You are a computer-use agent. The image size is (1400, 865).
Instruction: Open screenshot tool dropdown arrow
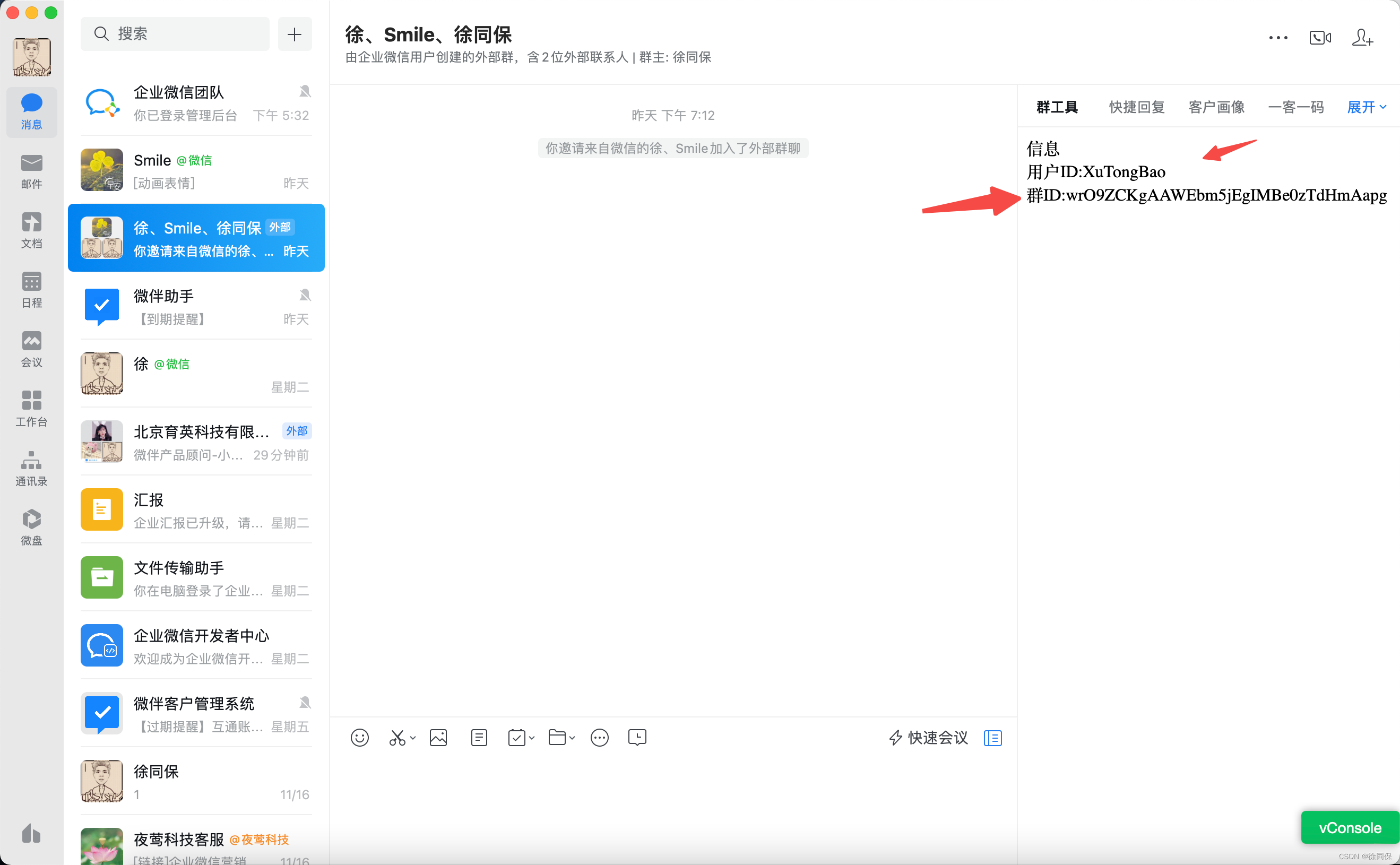(x=413, y=738)
